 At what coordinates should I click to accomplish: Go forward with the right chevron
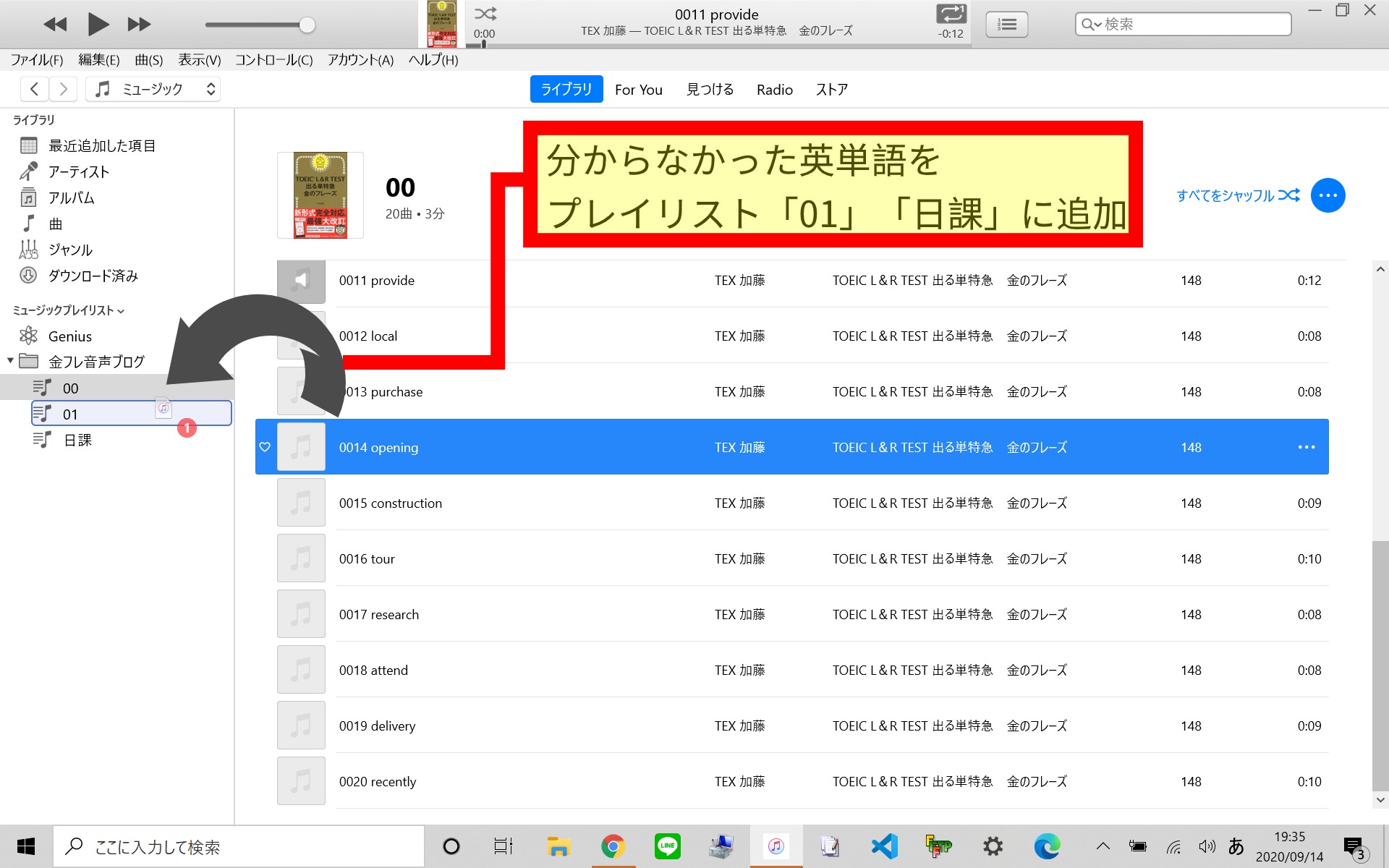click(x=64, y=89)
